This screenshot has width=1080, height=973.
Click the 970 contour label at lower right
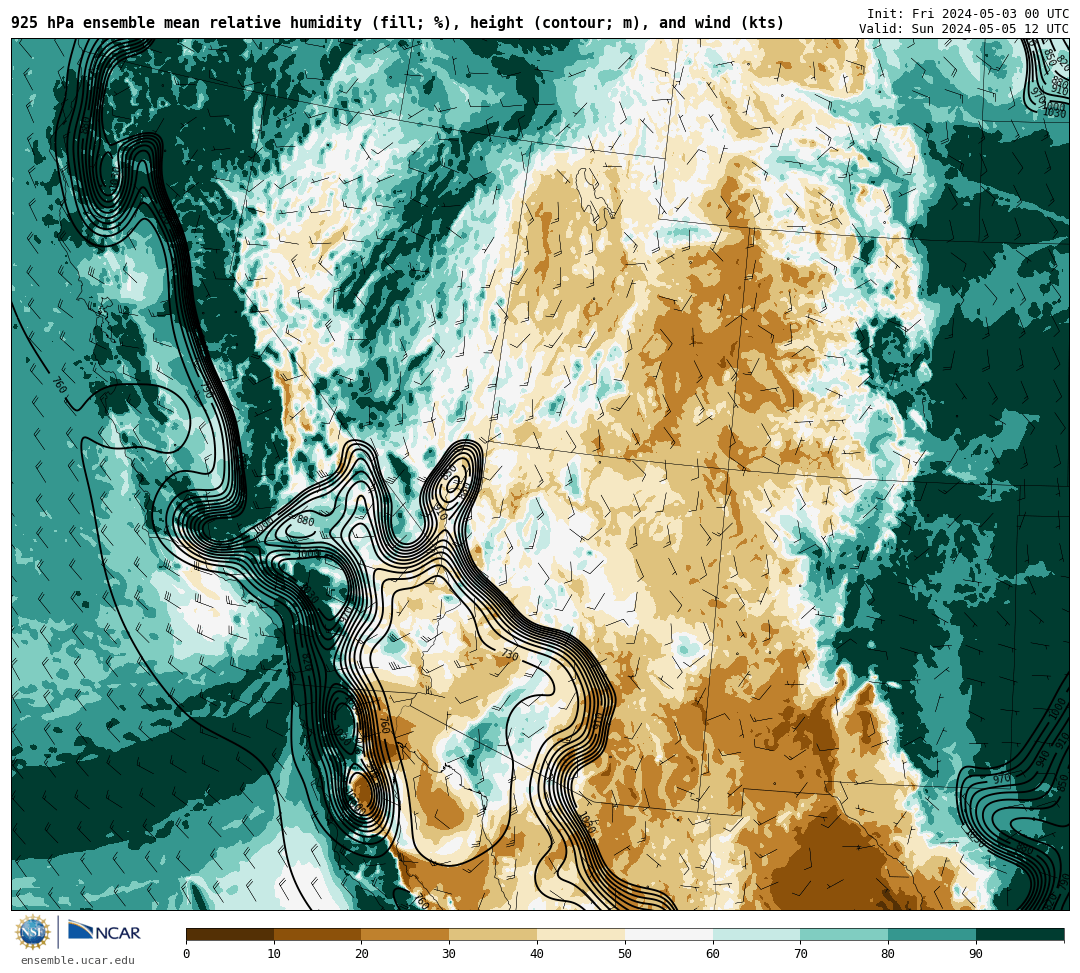1001,779
